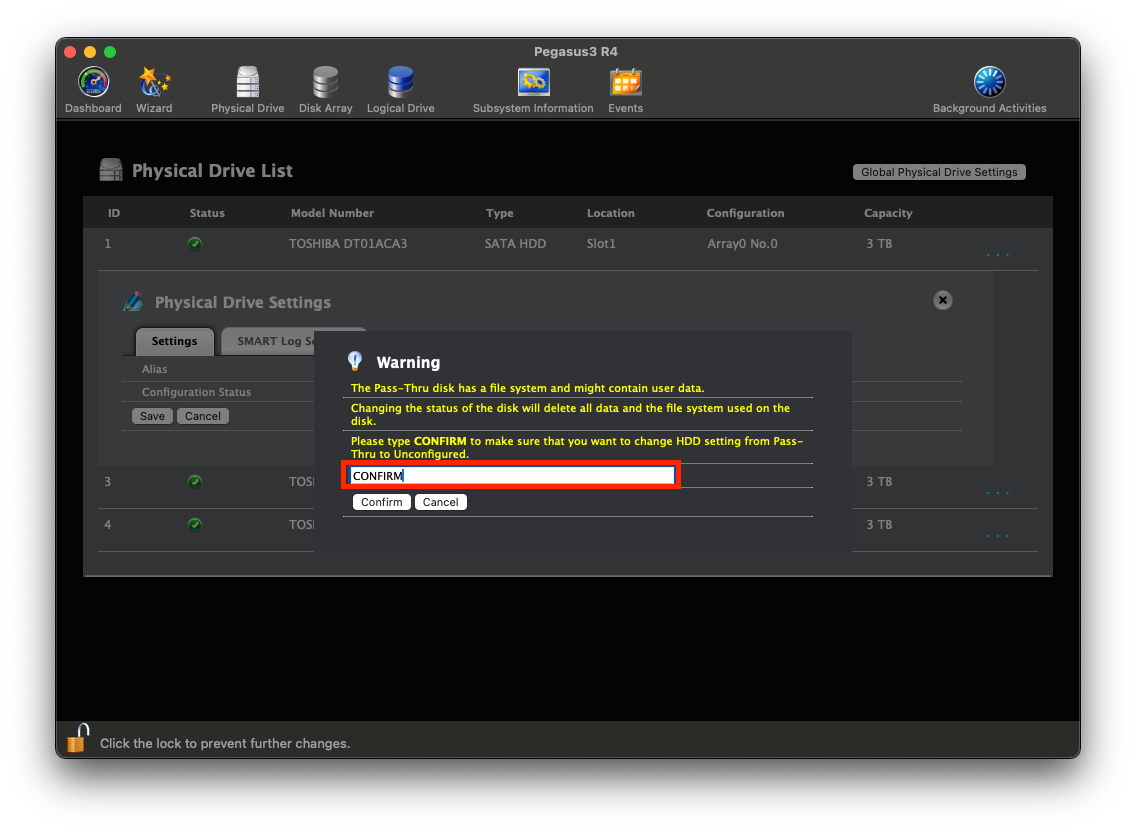Click the ID column header
The image size is (1136, 832).
click(x=114, y=213)
